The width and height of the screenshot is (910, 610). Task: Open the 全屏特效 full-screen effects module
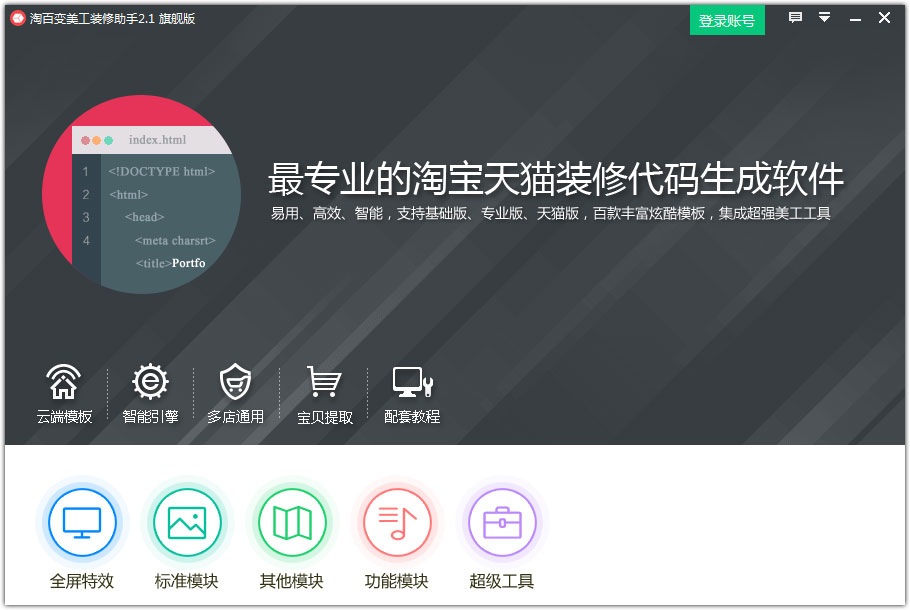coord(82,522)
